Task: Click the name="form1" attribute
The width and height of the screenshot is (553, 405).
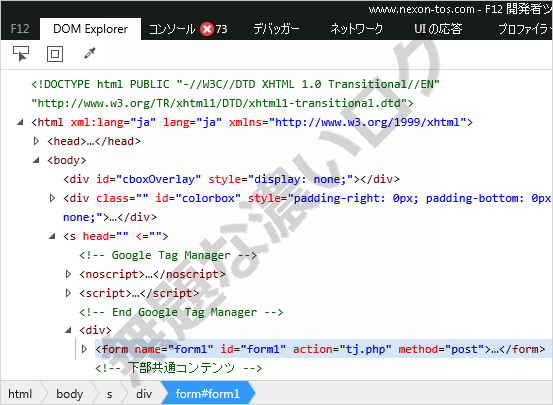Action: 174,349
